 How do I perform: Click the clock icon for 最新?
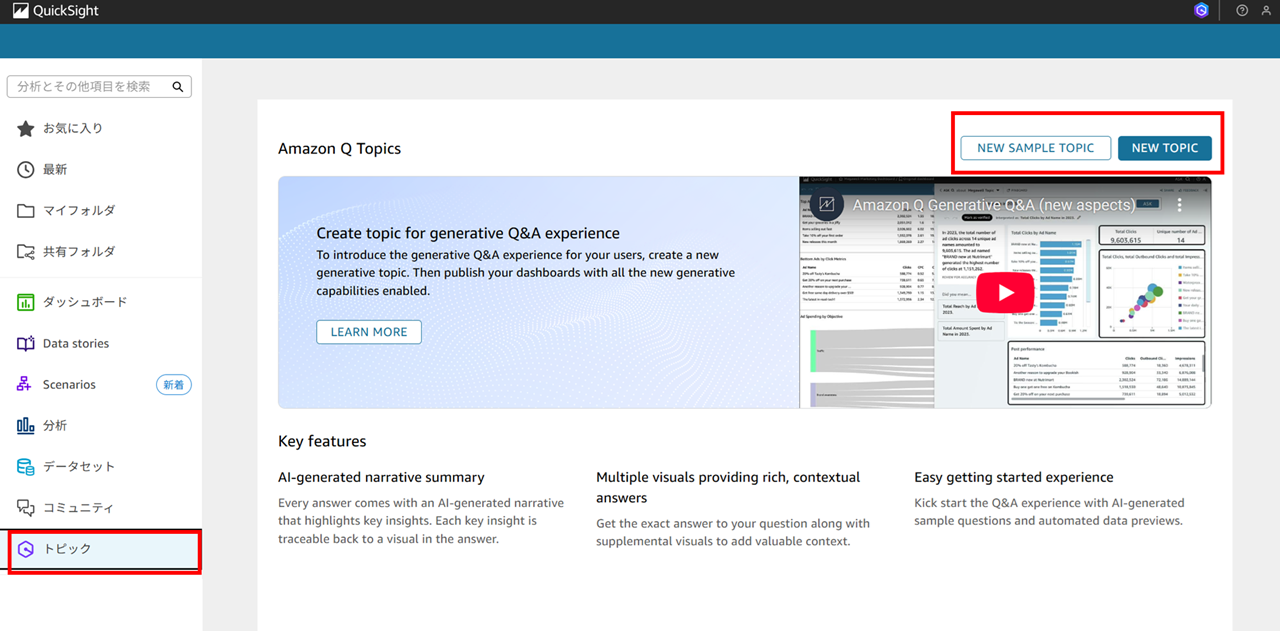pos(26,169)
